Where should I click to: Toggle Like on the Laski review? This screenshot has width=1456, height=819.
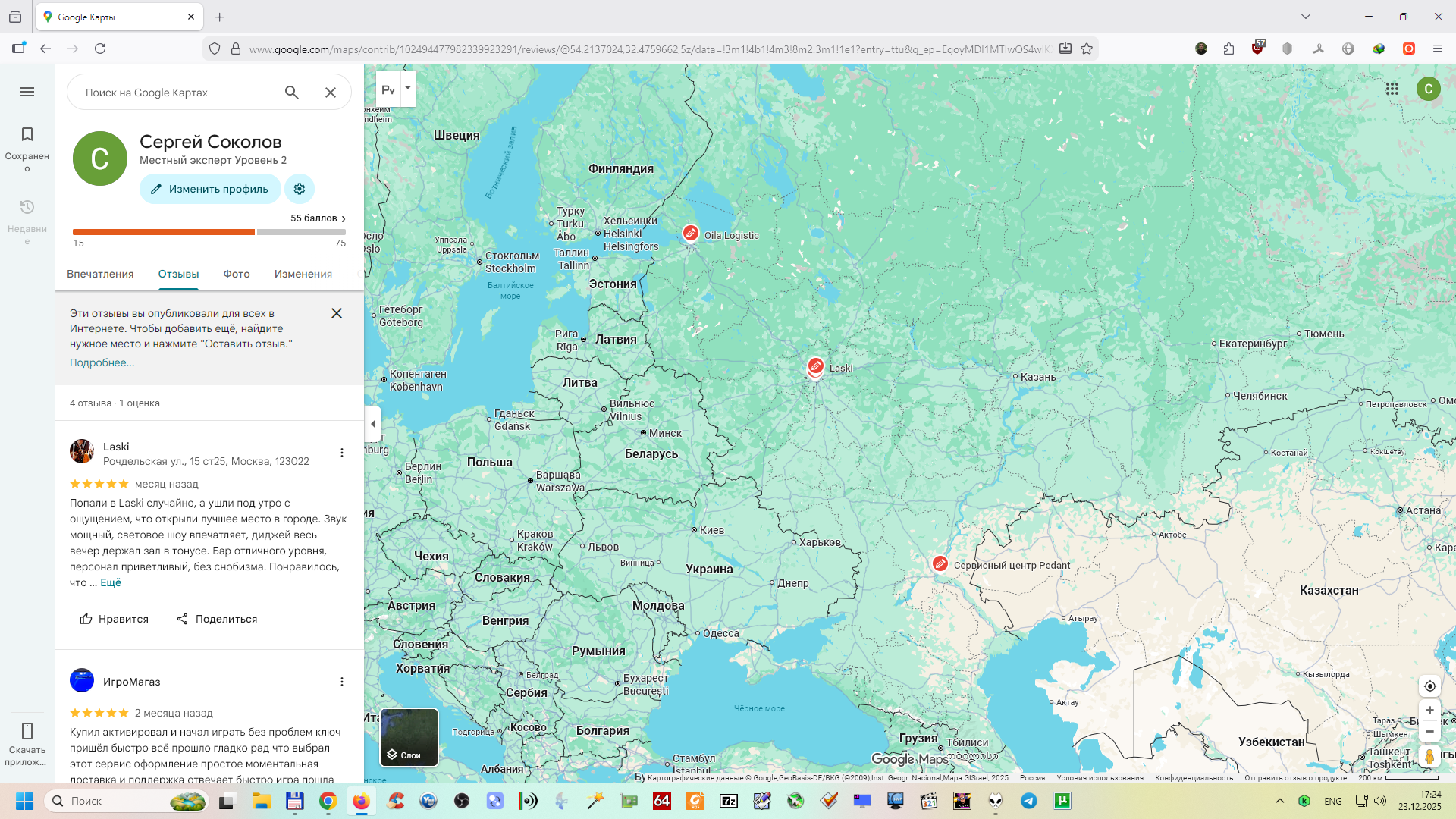pyautogui.click(x=114, y=619)
